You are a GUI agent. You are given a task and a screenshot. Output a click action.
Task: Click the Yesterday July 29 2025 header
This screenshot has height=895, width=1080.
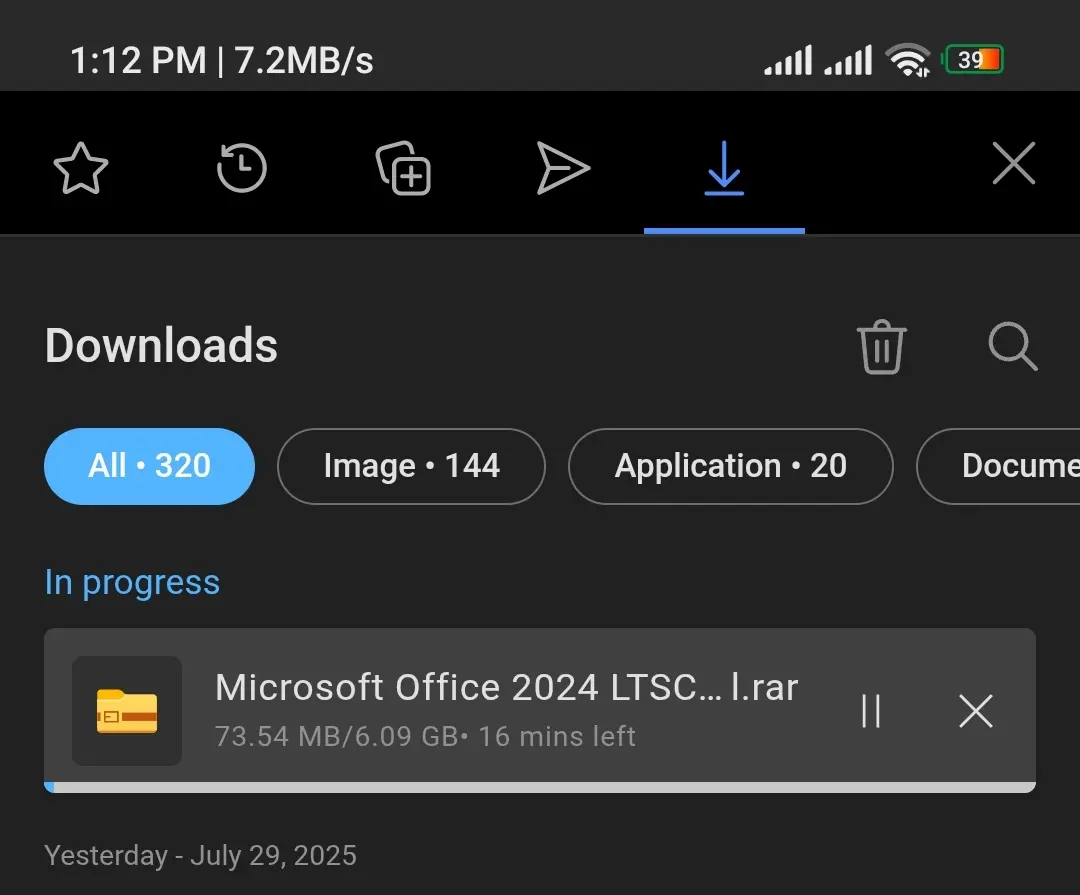(200, 855)
